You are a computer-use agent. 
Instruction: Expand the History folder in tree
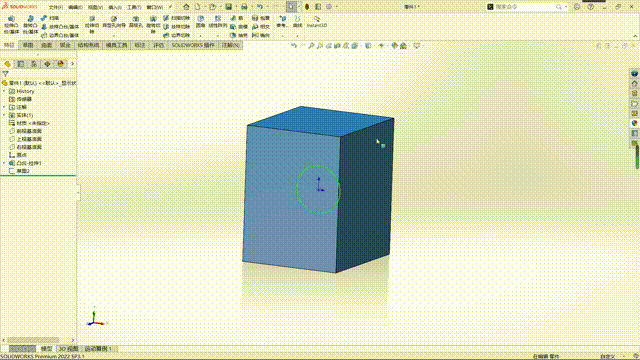click(x=4, y=91)
